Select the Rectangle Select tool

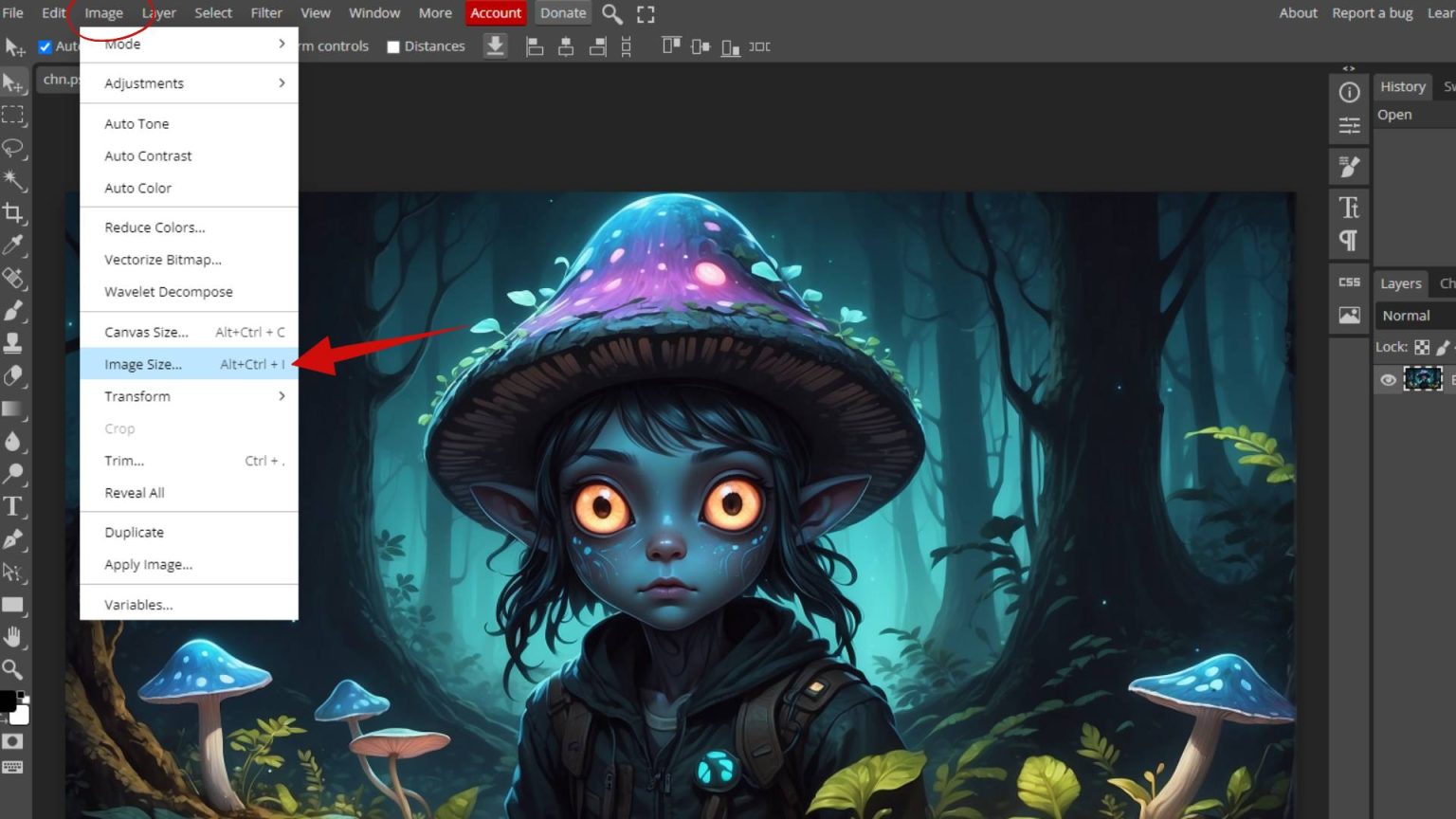[x=13, y=116]
